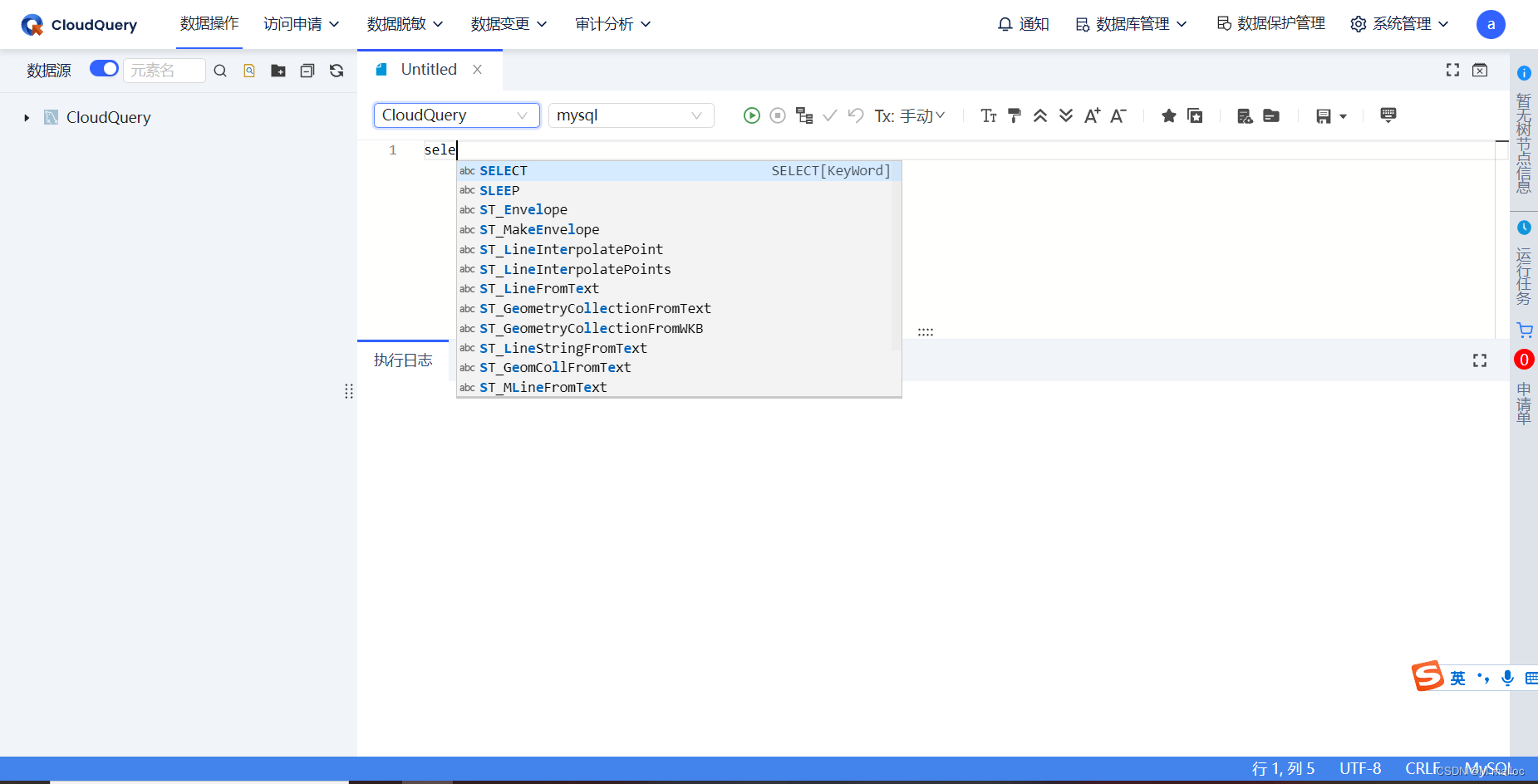Close the Untitled tab
The height and width of the screenshot is (784, 1538).
click(x=478, y=70)
